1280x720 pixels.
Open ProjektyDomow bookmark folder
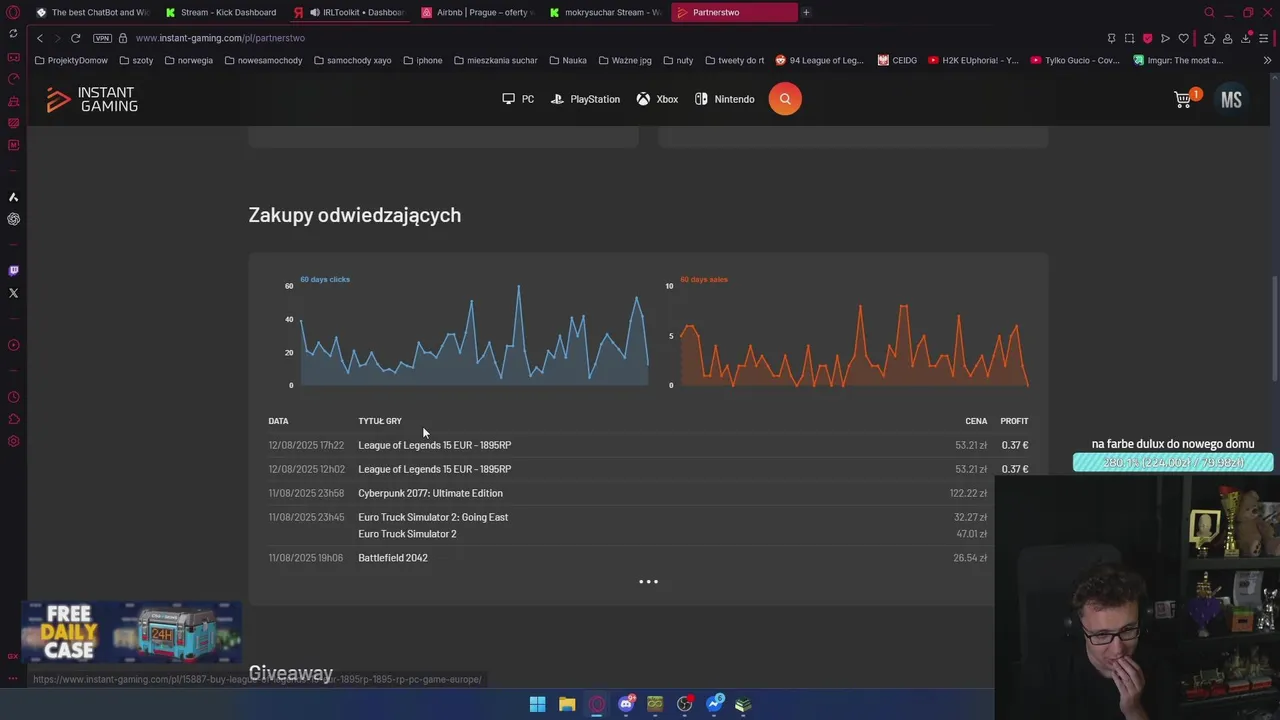coord(71,60)
